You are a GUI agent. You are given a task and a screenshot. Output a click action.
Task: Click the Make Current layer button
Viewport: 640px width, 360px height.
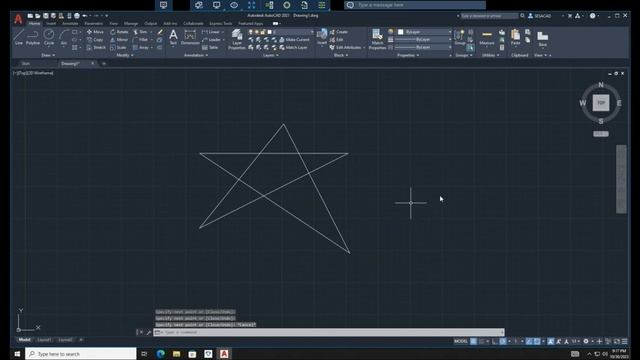pos(294,40)
